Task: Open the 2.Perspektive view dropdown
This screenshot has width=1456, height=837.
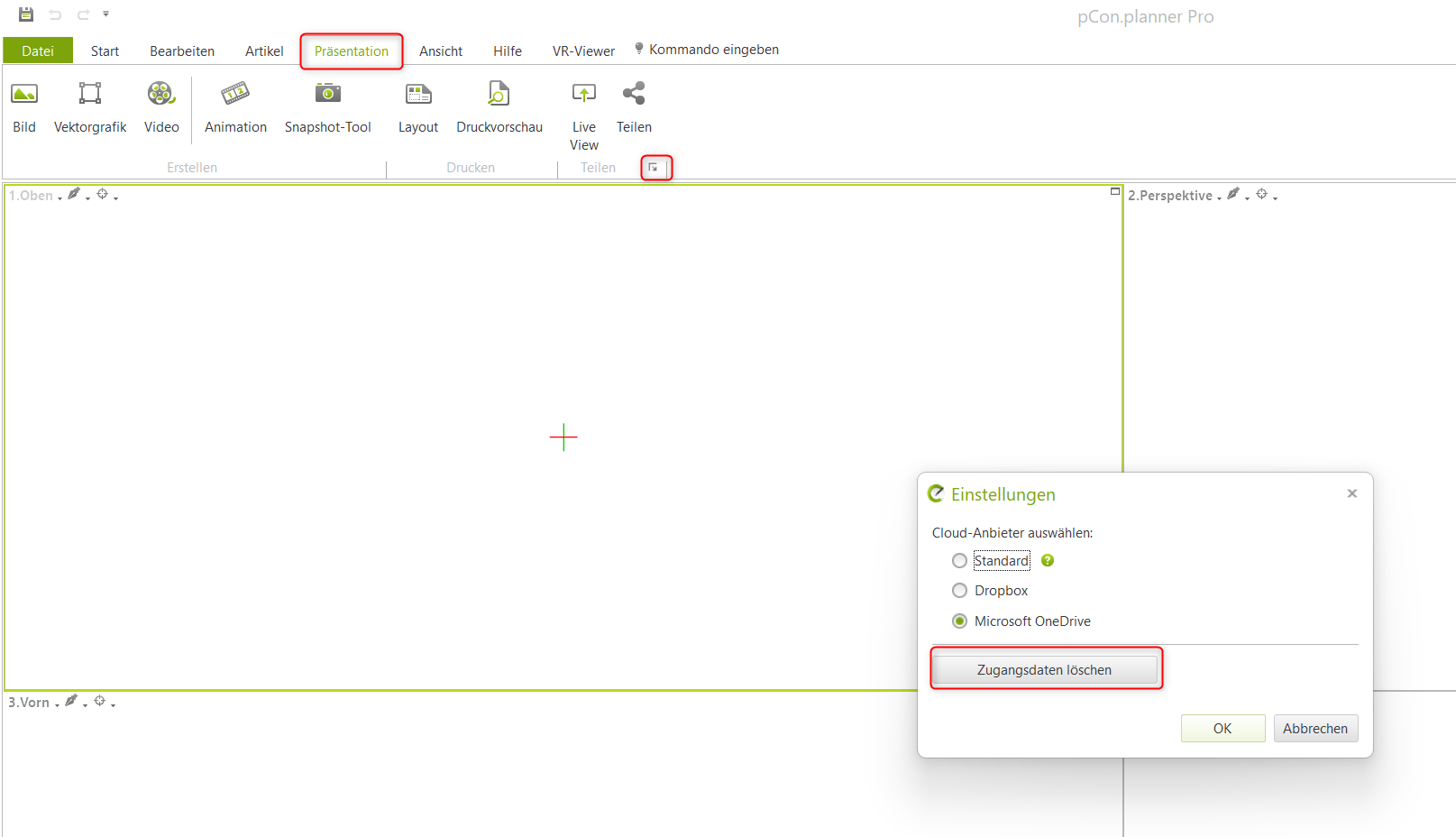Action: 1175,196
